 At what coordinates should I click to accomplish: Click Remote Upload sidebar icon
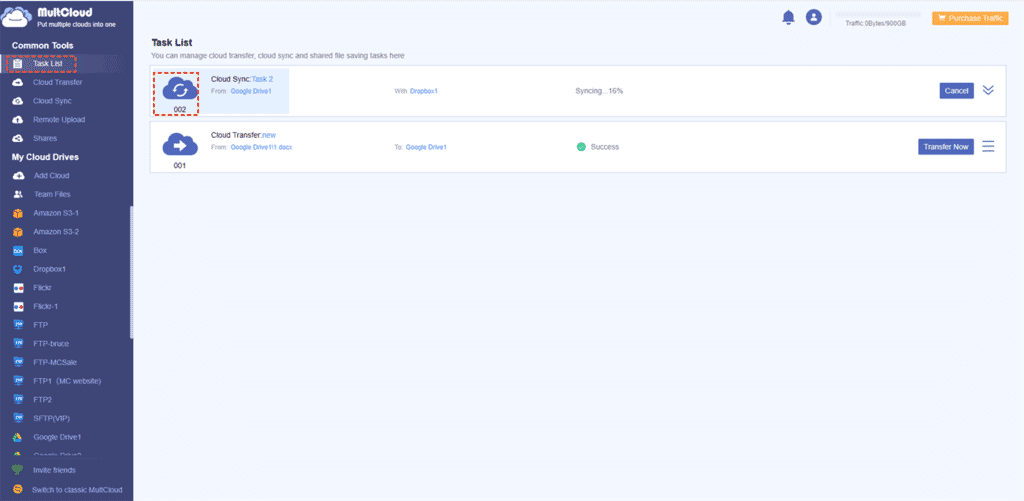[18, 120]
